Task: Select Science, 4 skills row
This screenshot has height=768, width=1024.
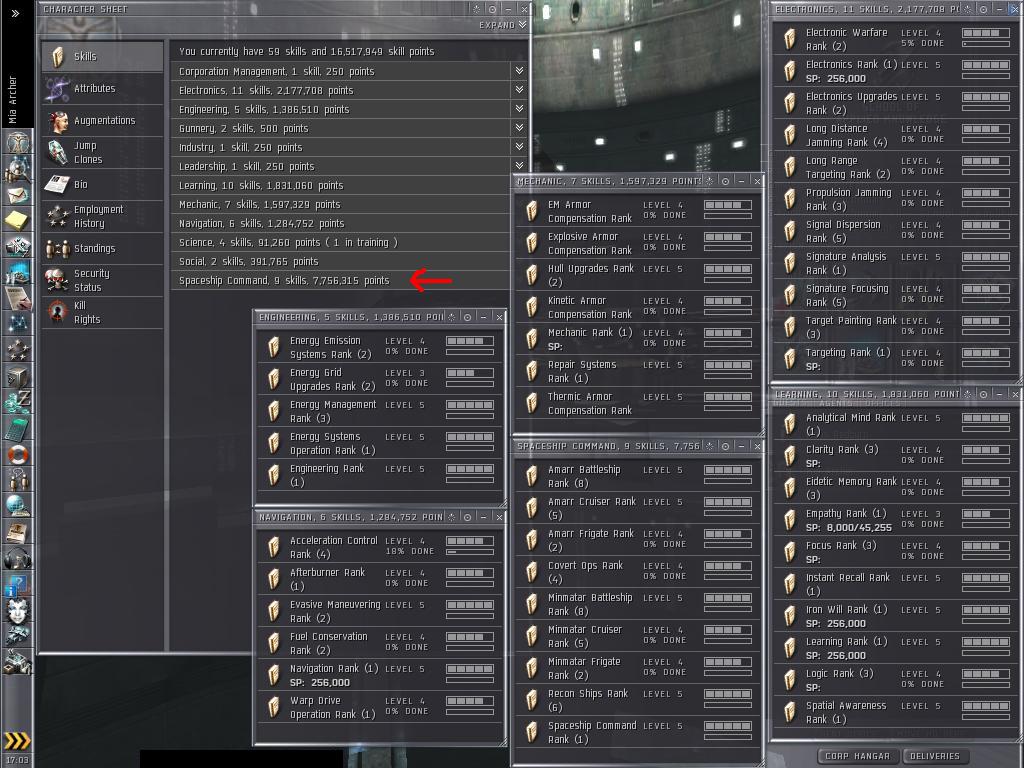Action: tap(340, 242)
